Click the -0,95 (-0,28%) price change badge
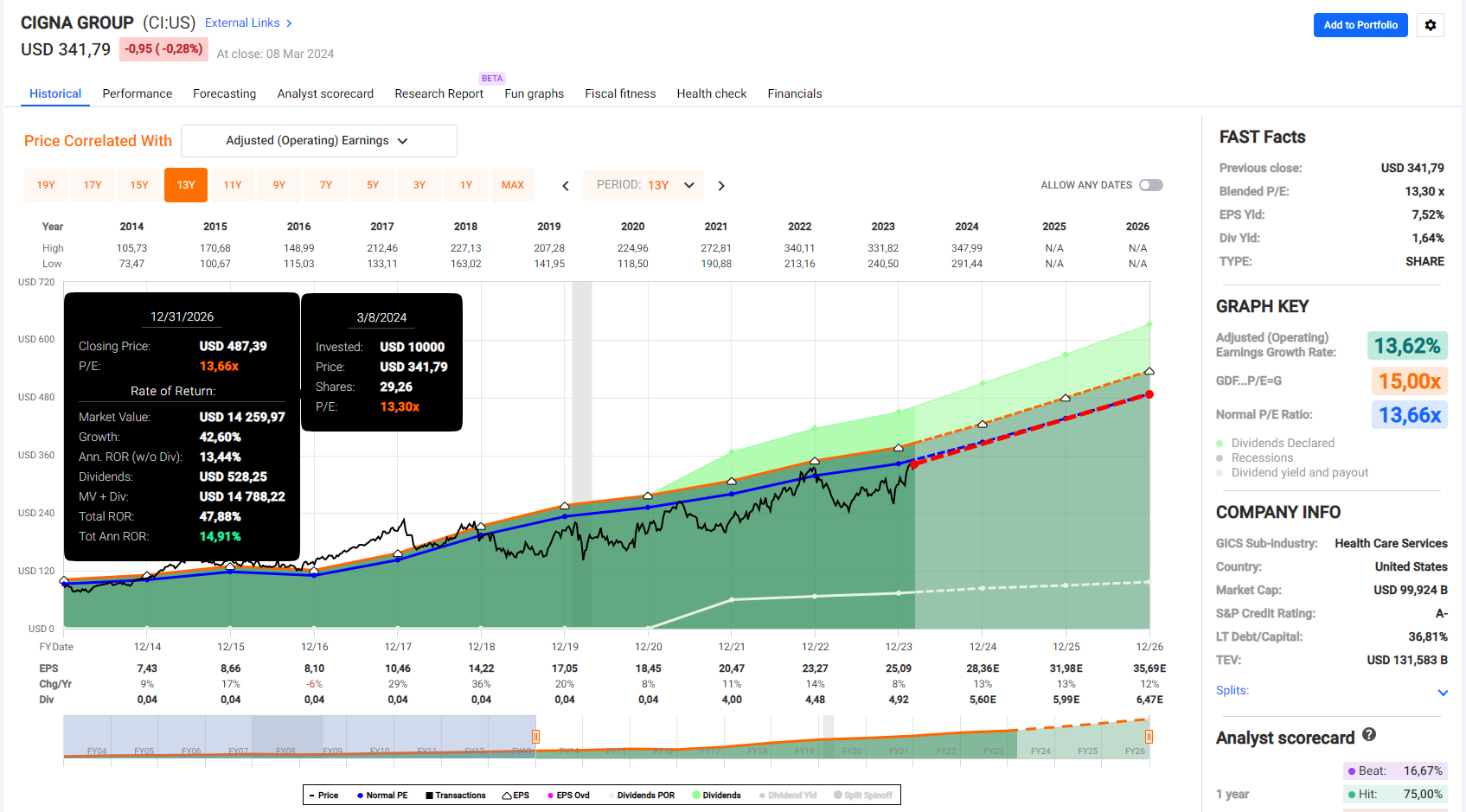This screenshot has height=812, width=1466. coord(163,49)
